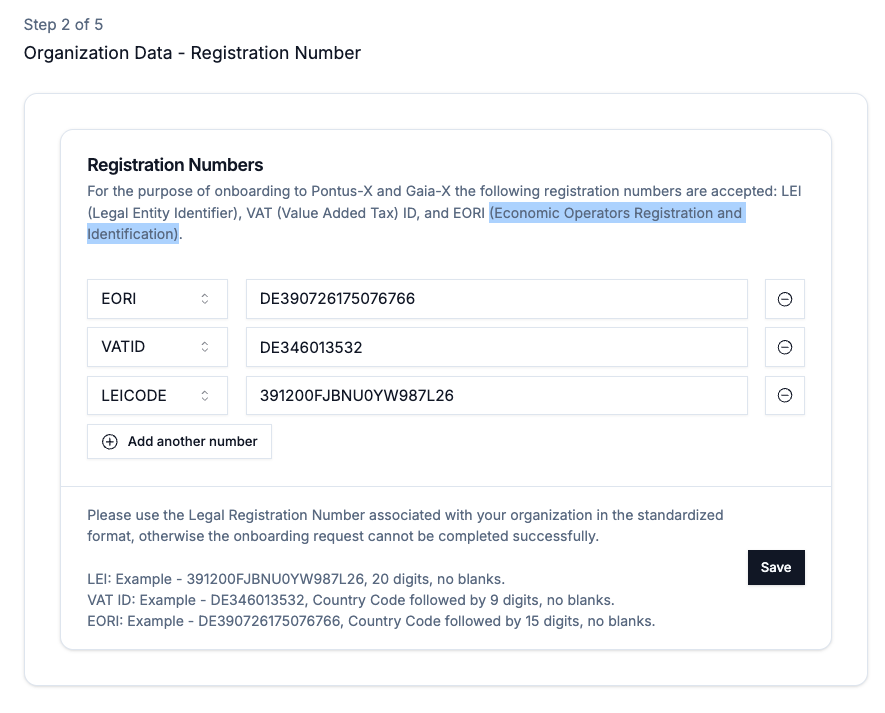Click the minus icon beside LEICODE row
Viewport: 885px width, 713px height.
click(785, 395)
